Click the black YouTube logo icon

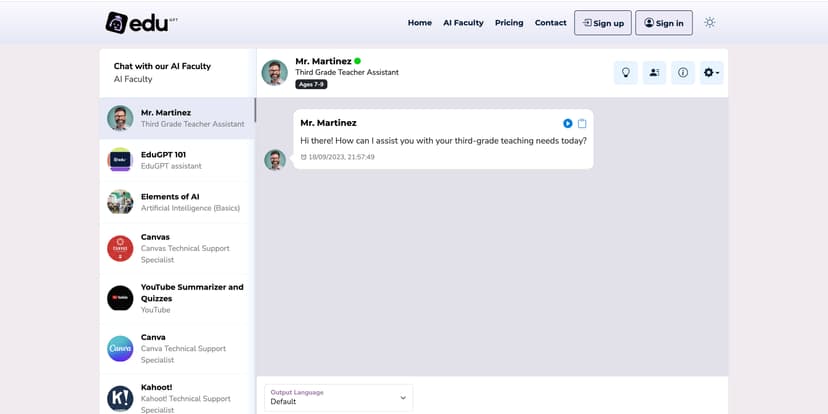click(120, 298)
